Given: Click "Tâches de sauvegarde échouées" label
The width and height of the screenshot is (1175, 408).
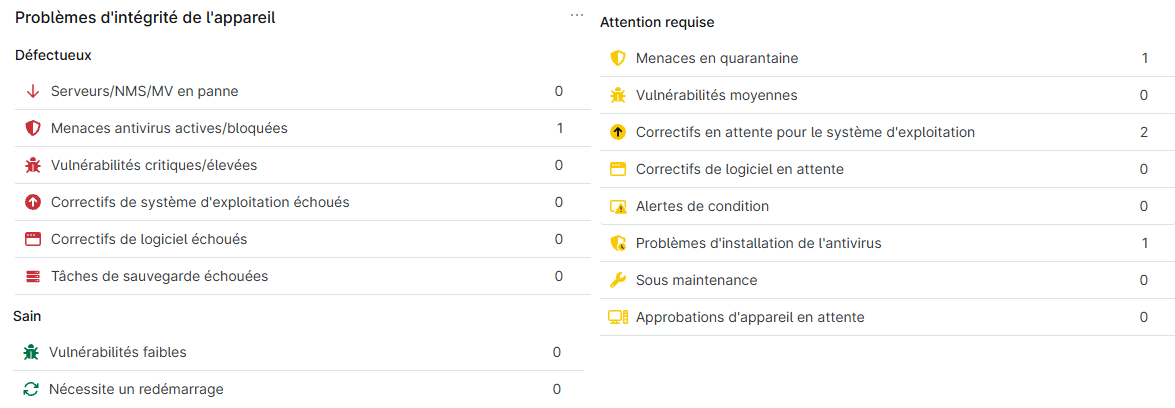Looking at the screenshot, I should 159,276.
